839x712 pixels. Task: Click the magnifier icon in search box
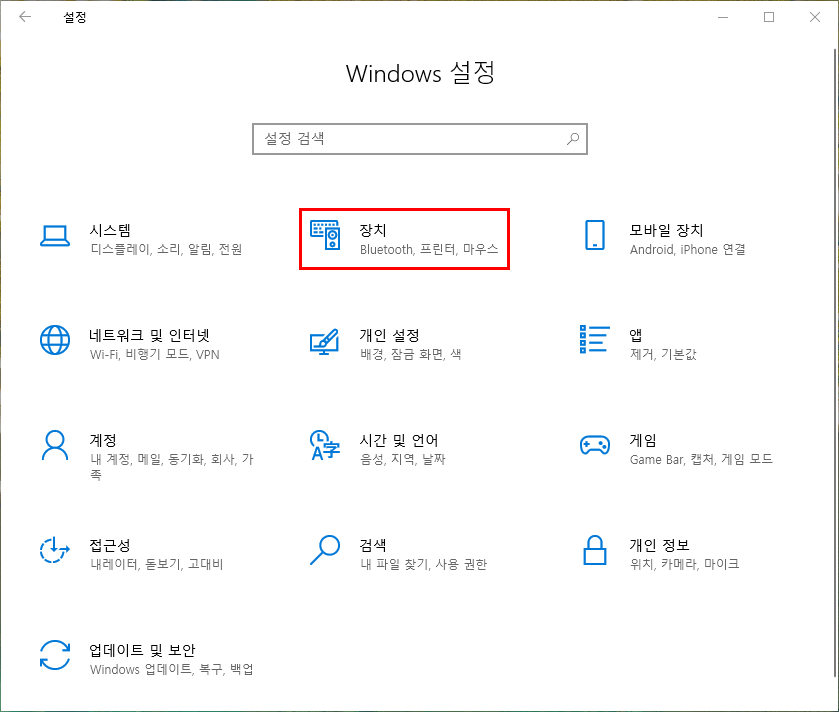[573, 139]
